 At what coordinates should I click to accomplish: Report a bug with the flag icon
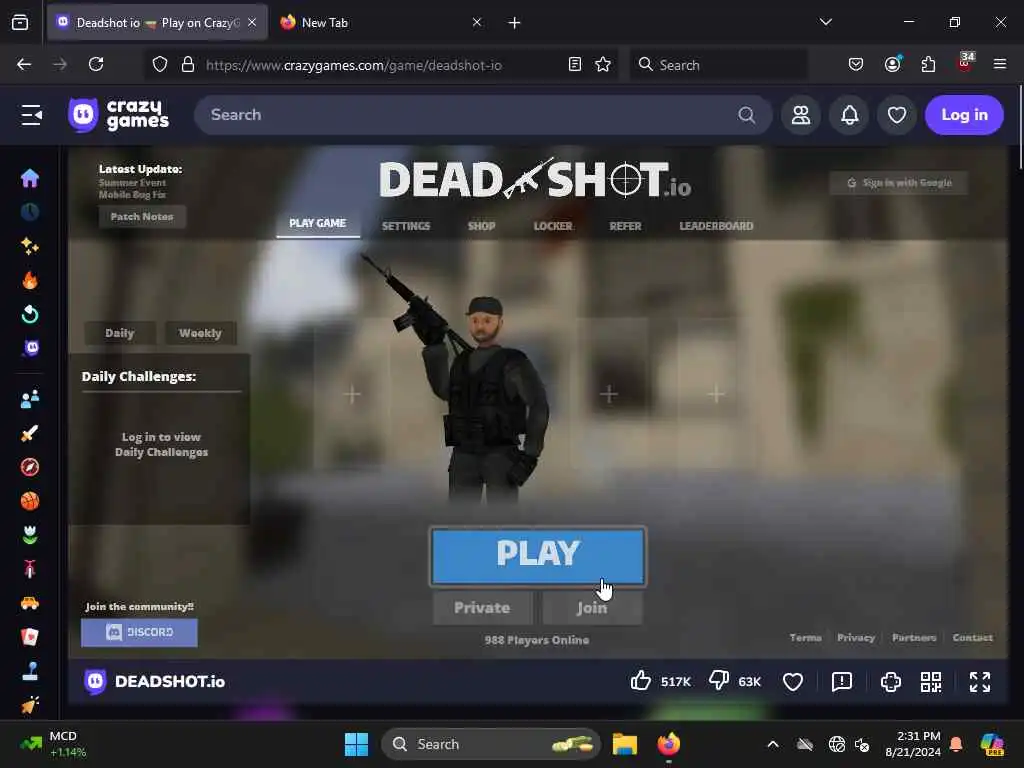(842, 682)
